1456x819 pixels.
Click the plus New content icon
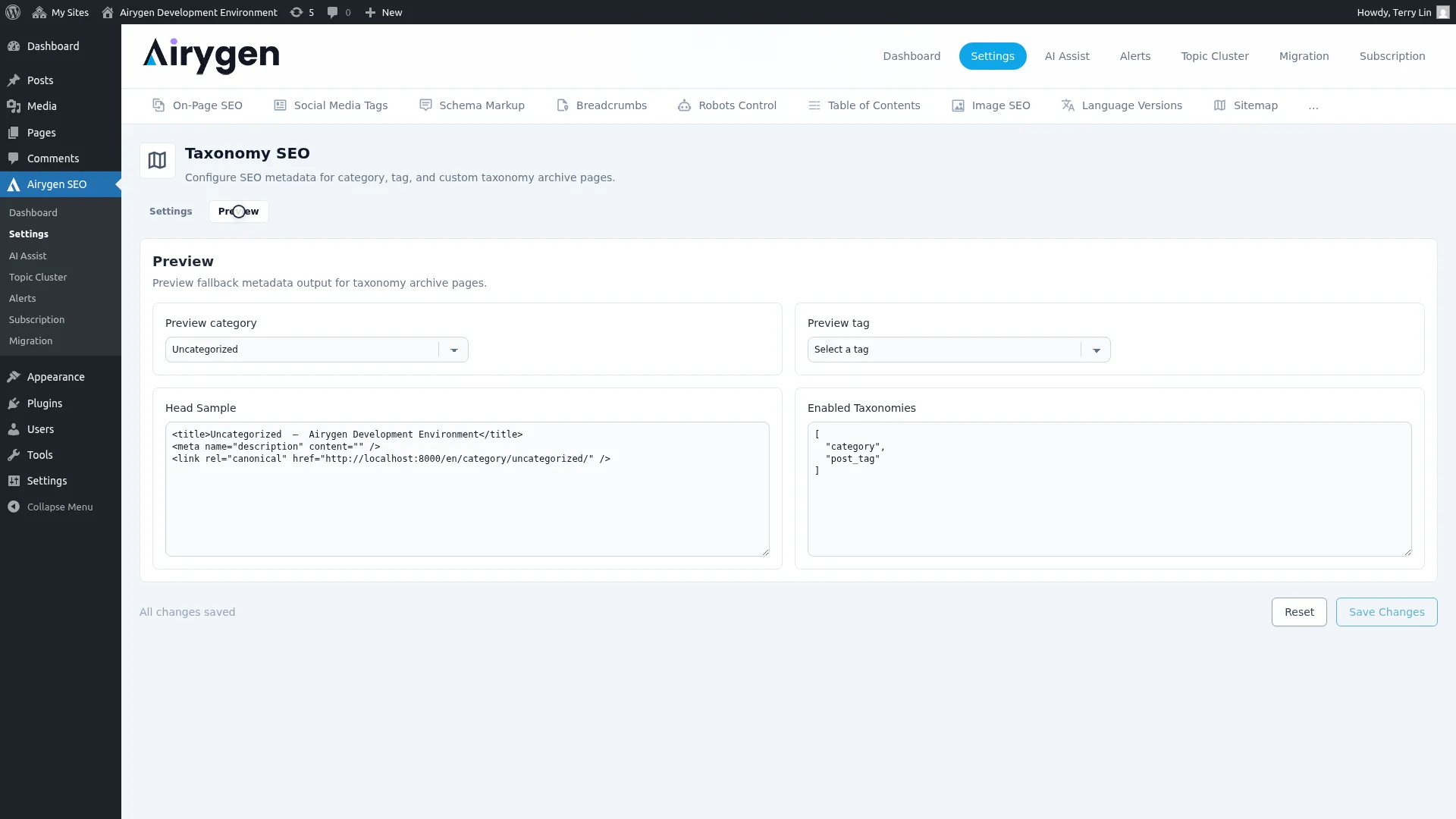pos(370,12)
